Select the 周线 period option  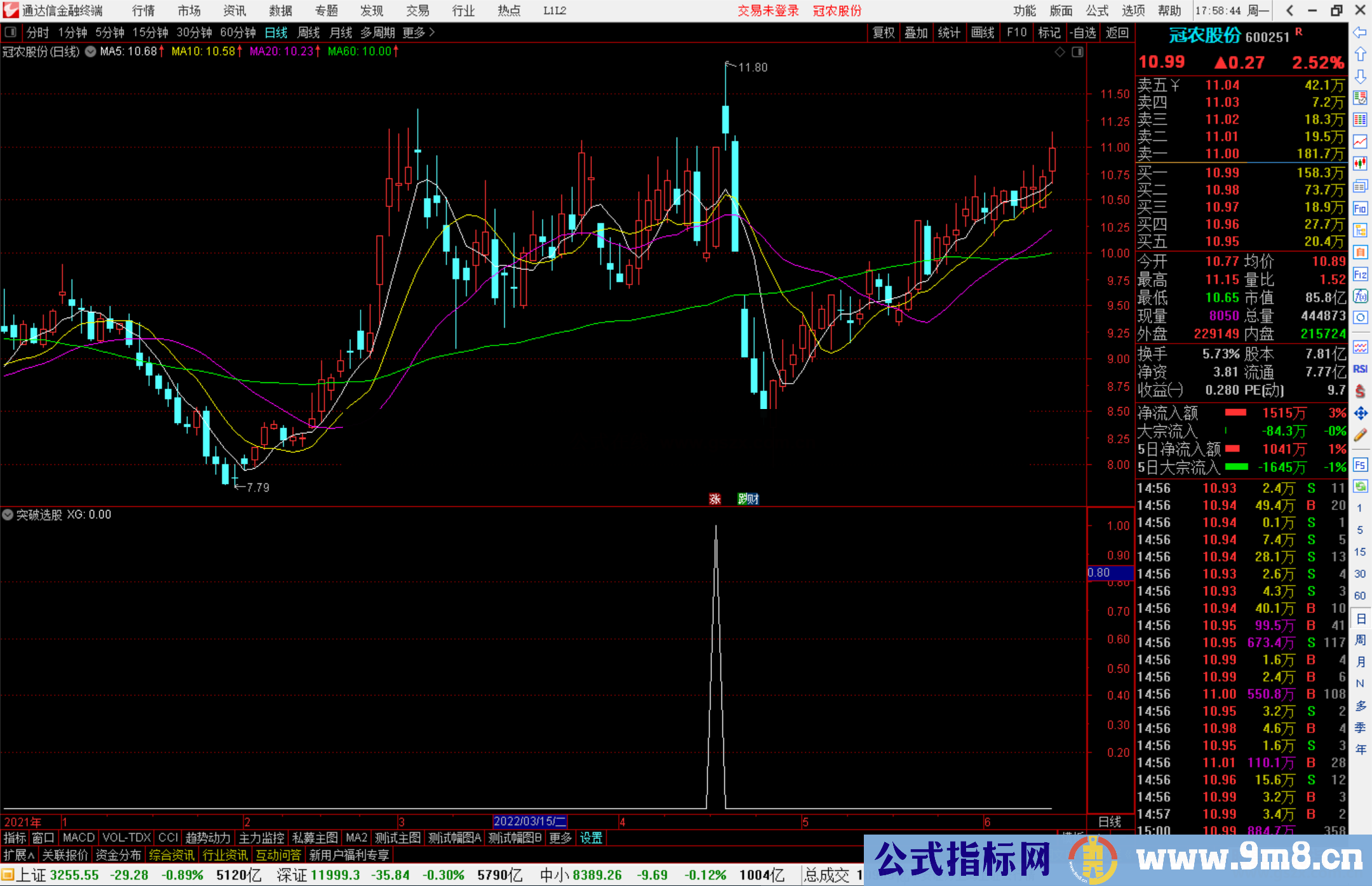click(309, 32)
